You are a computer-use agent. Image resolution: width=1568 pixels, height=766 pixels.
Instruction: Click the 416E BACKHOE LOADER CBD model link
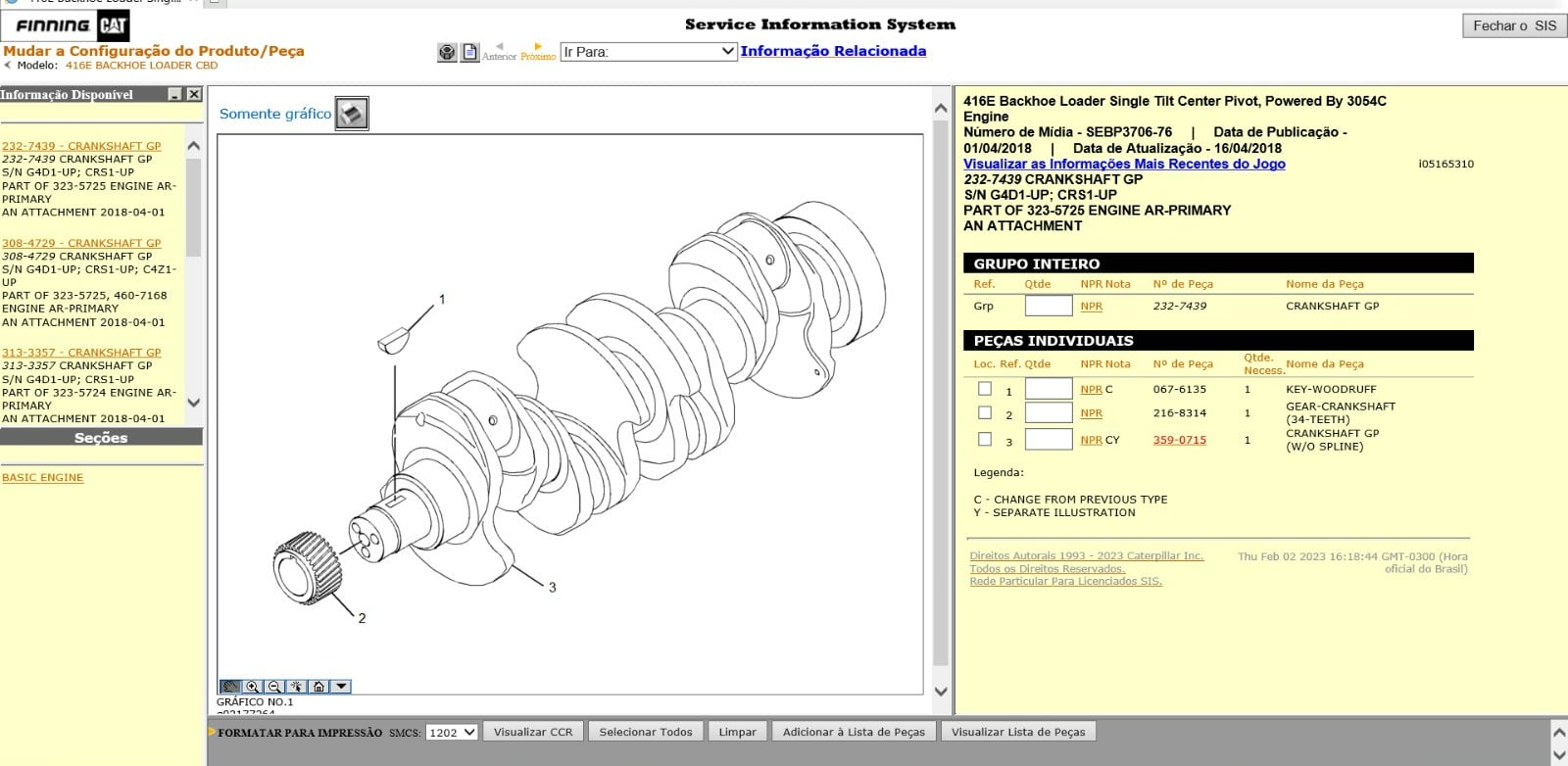[141, 66]
